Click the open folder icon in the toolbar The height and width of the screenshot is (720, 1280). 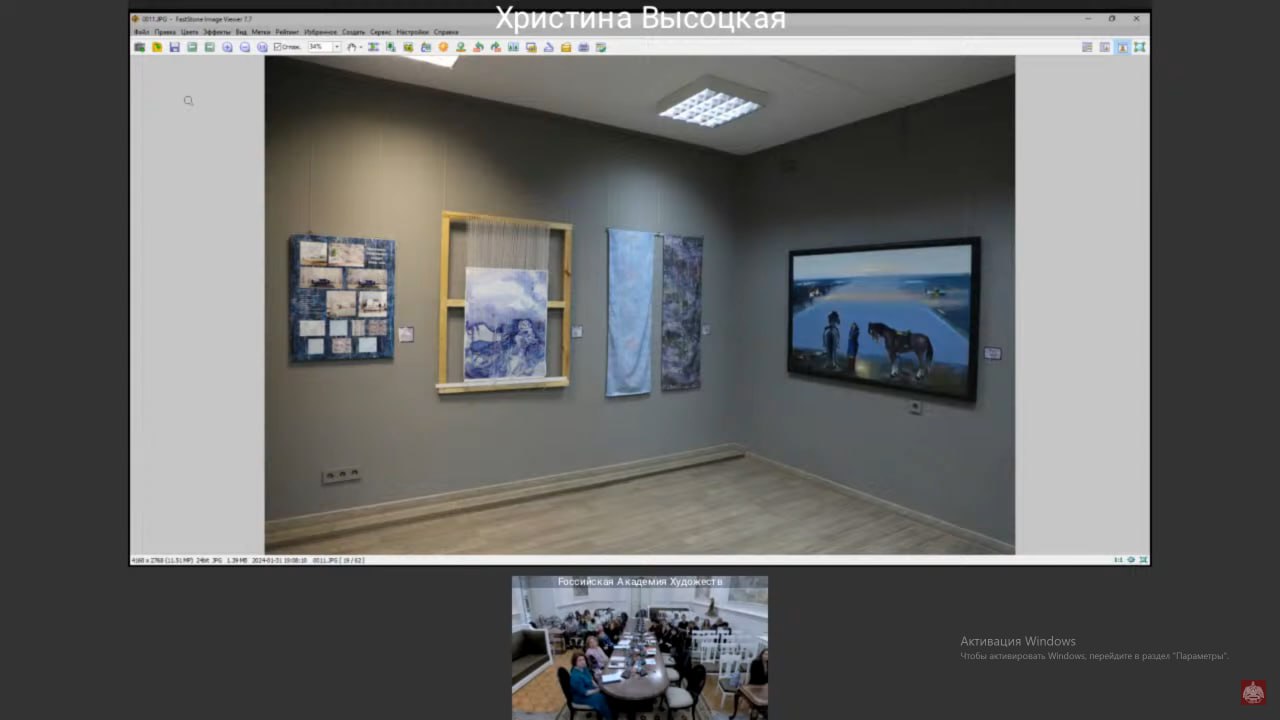pos(157,47)
